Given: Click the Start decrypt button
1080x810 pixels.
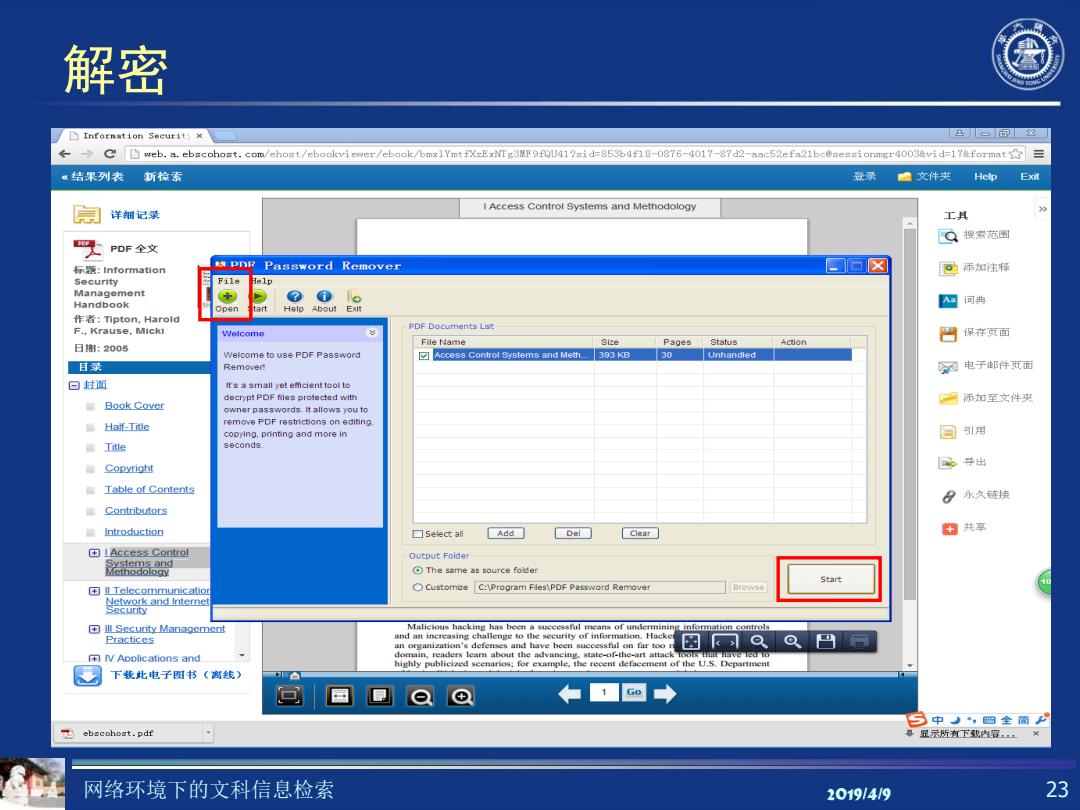Looking at the screenshot, I should 831,579.
